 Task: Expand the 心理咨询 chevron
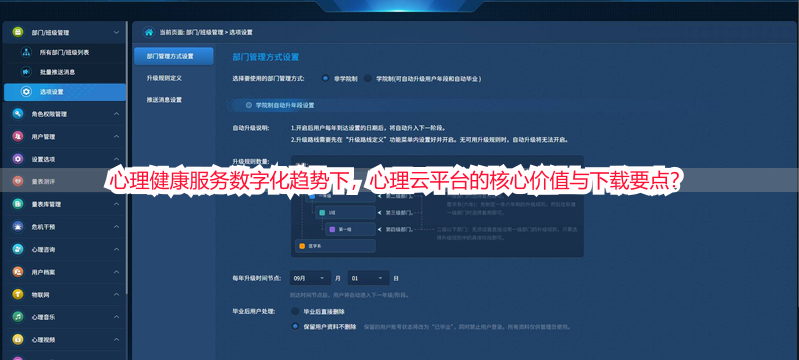pyautogui.click(x=116, y=249)
